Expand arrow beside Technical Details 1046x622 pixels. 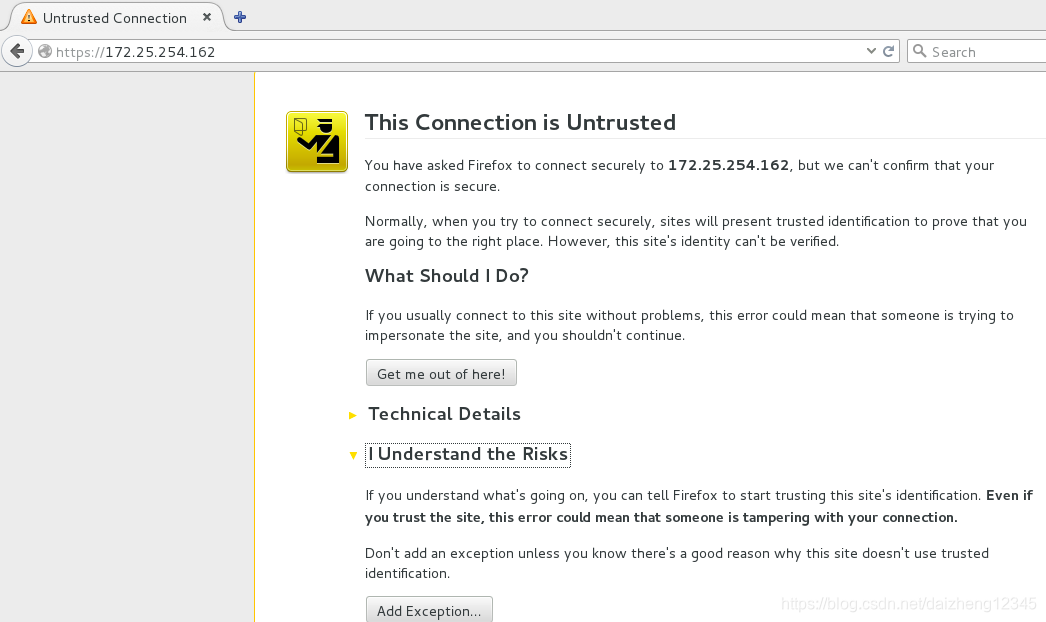coord(353,415)
